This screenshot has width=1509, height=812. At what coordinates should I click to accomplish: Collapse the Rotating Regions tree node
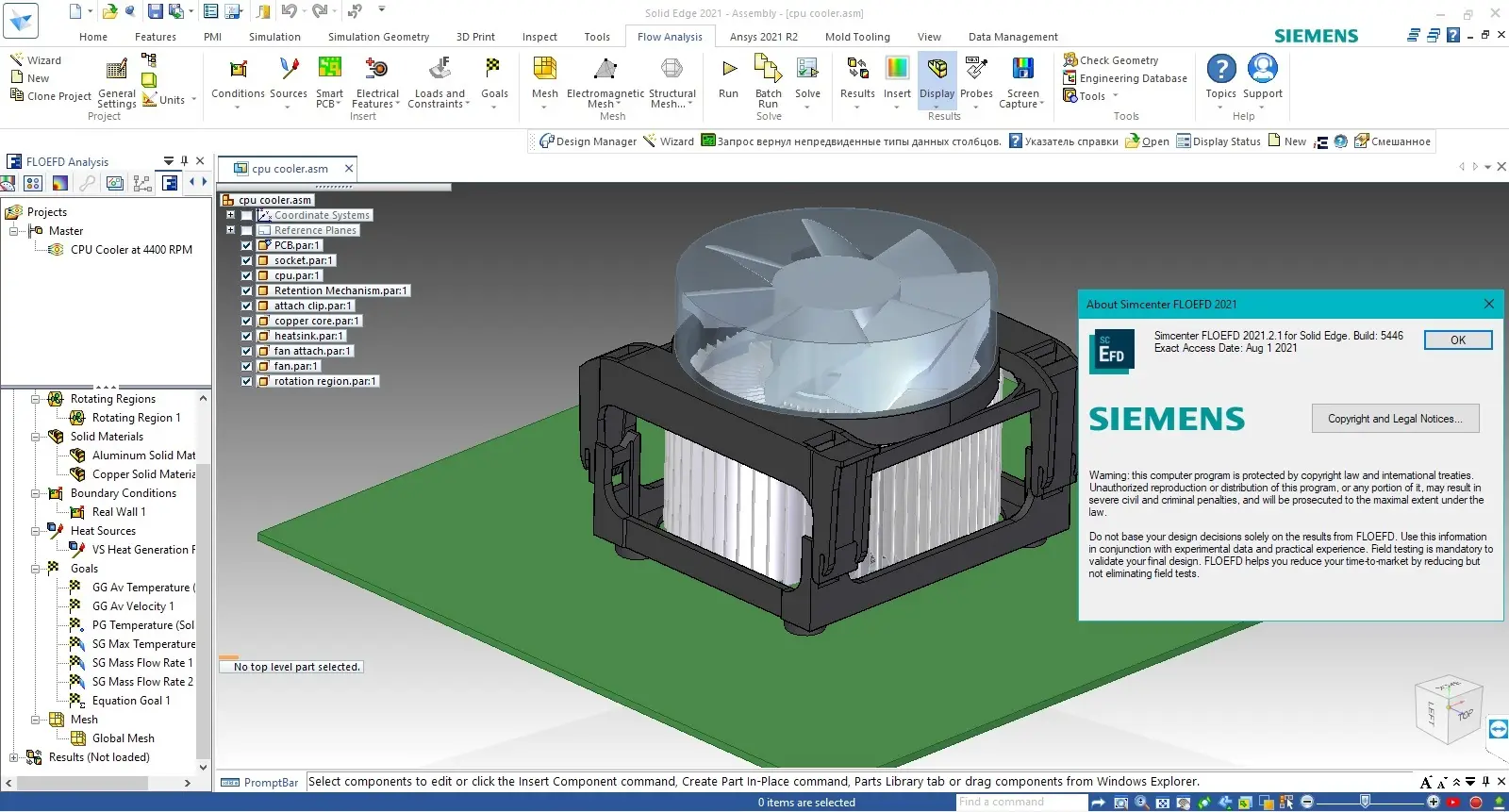[35, 399]
